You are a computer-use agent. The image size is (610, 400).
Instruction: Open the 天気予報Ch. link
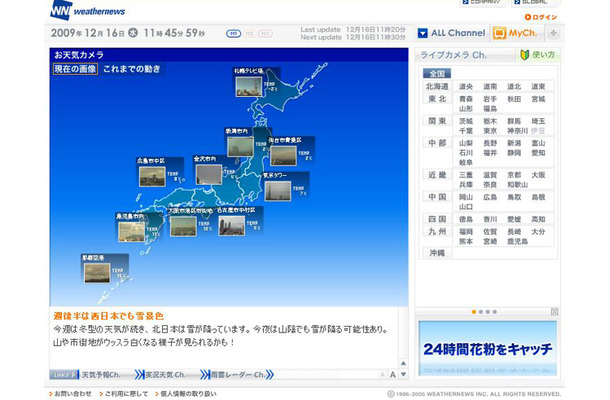[100, 375]
